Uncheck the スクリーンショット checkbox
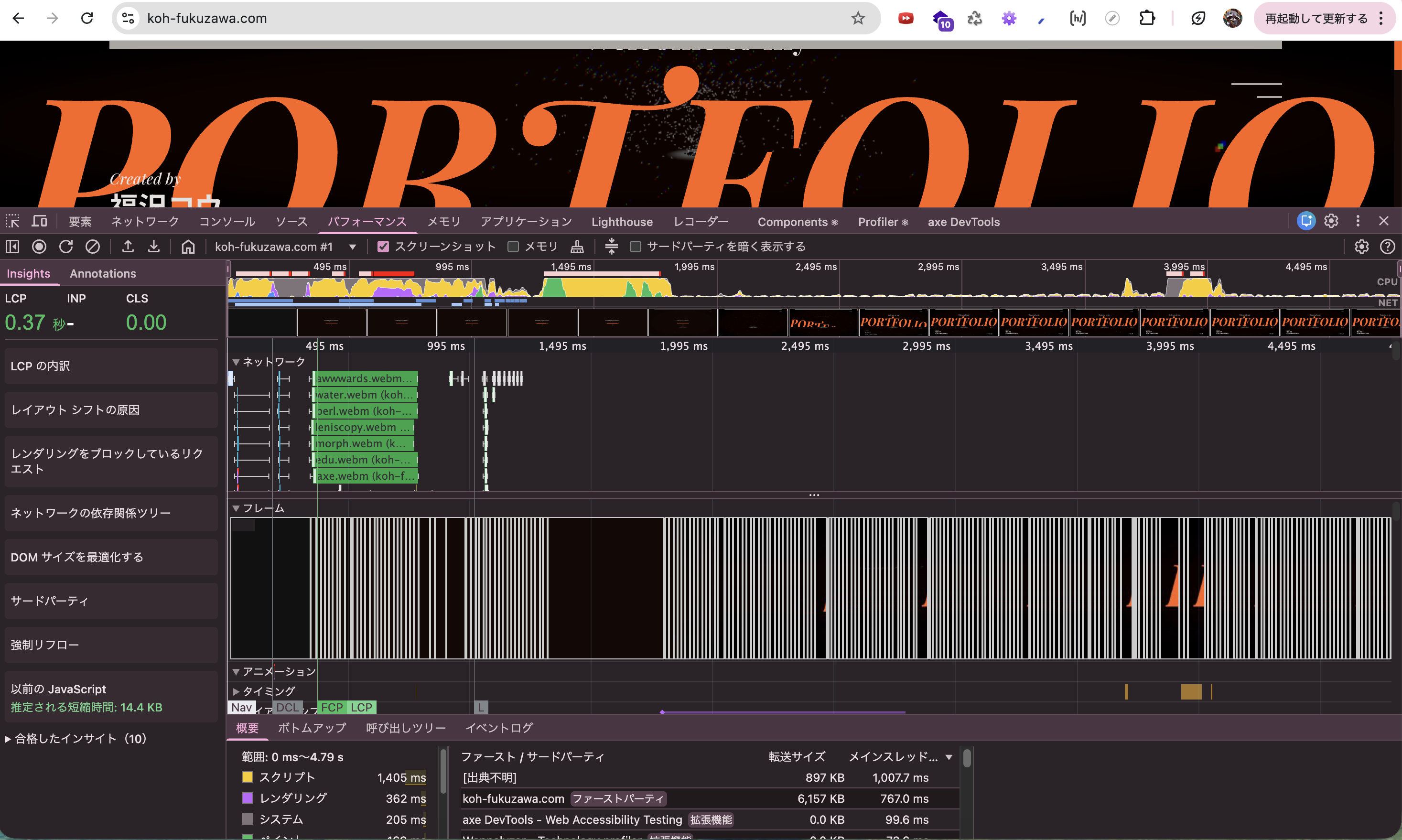 click(x=383, y=247)
